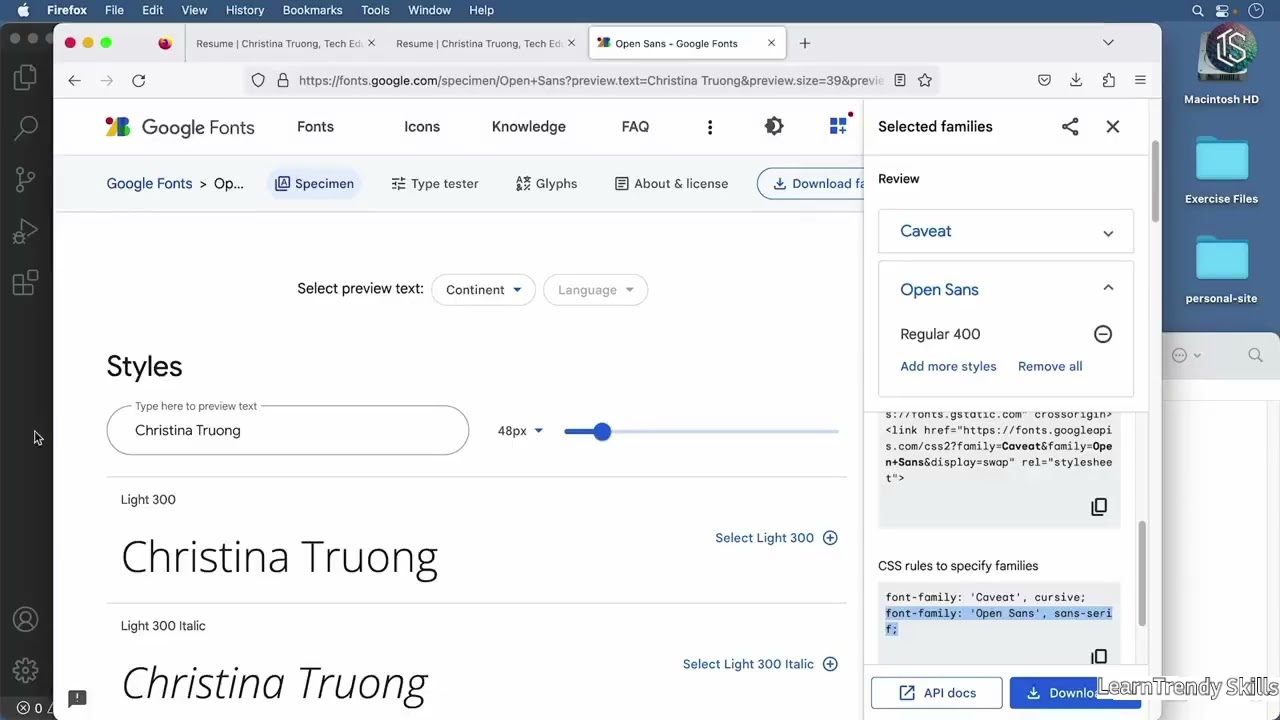
Task: Open the Tools menu
Action: (376, 10)
